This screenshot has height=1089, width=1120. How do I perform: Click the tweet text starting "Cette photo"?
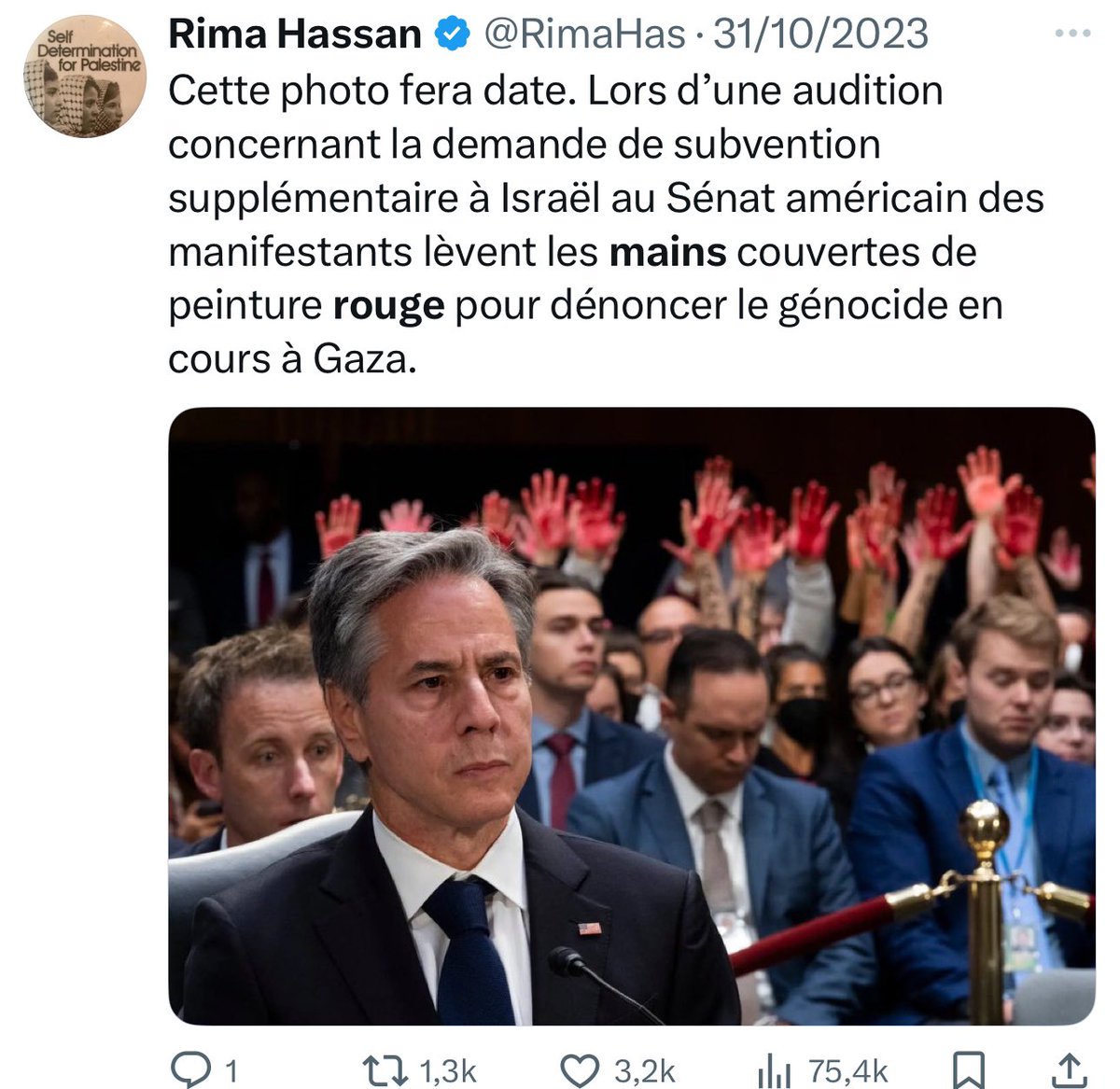(x=607, y=225)
